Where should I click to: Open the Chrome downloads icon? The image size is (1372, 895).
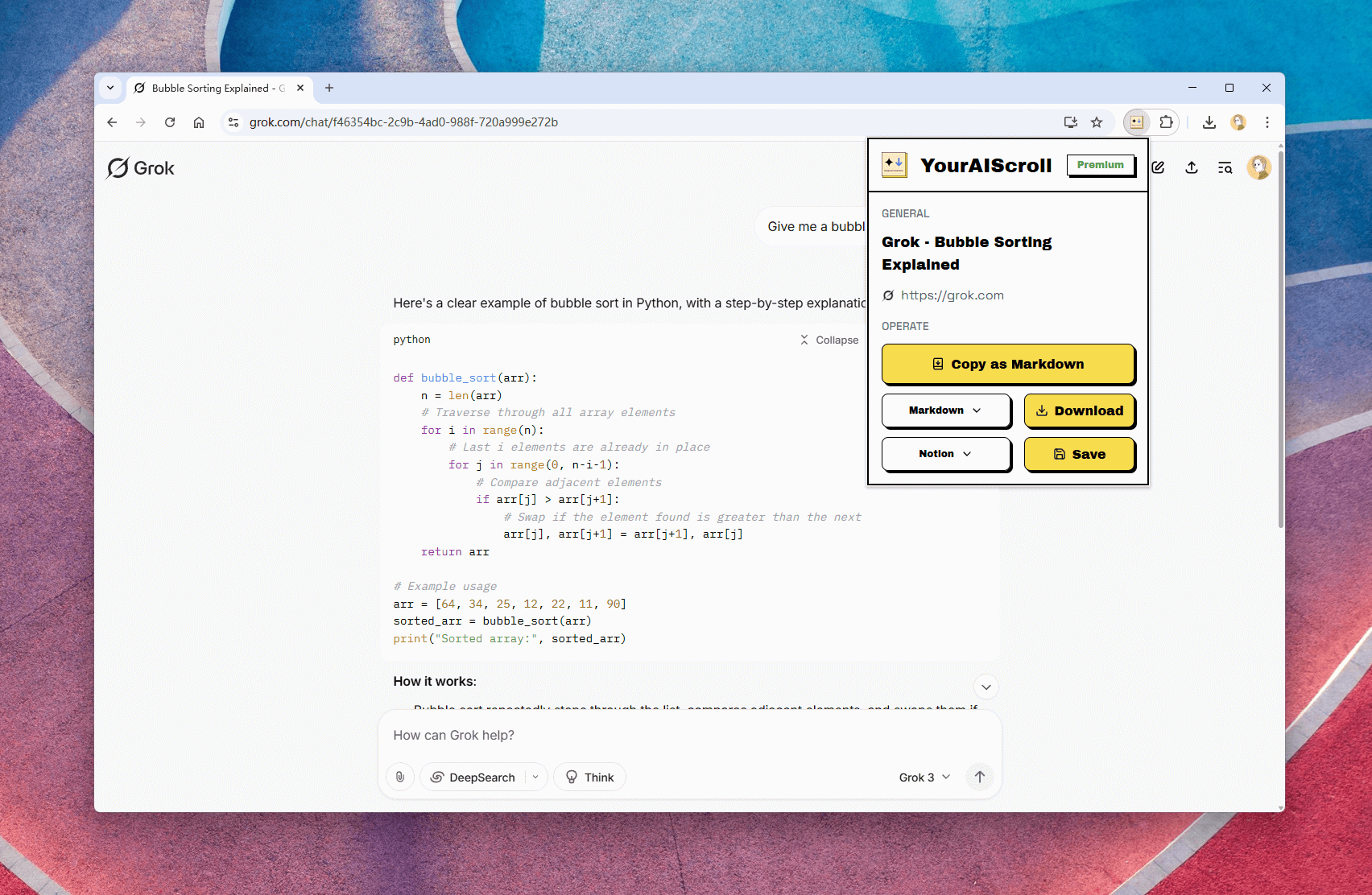[1209, 122]
